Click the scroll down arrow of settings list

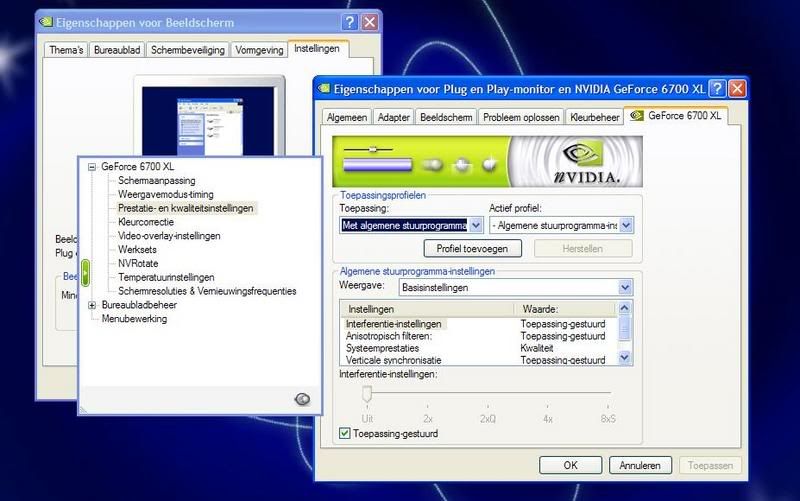click(x=624, y=358)
